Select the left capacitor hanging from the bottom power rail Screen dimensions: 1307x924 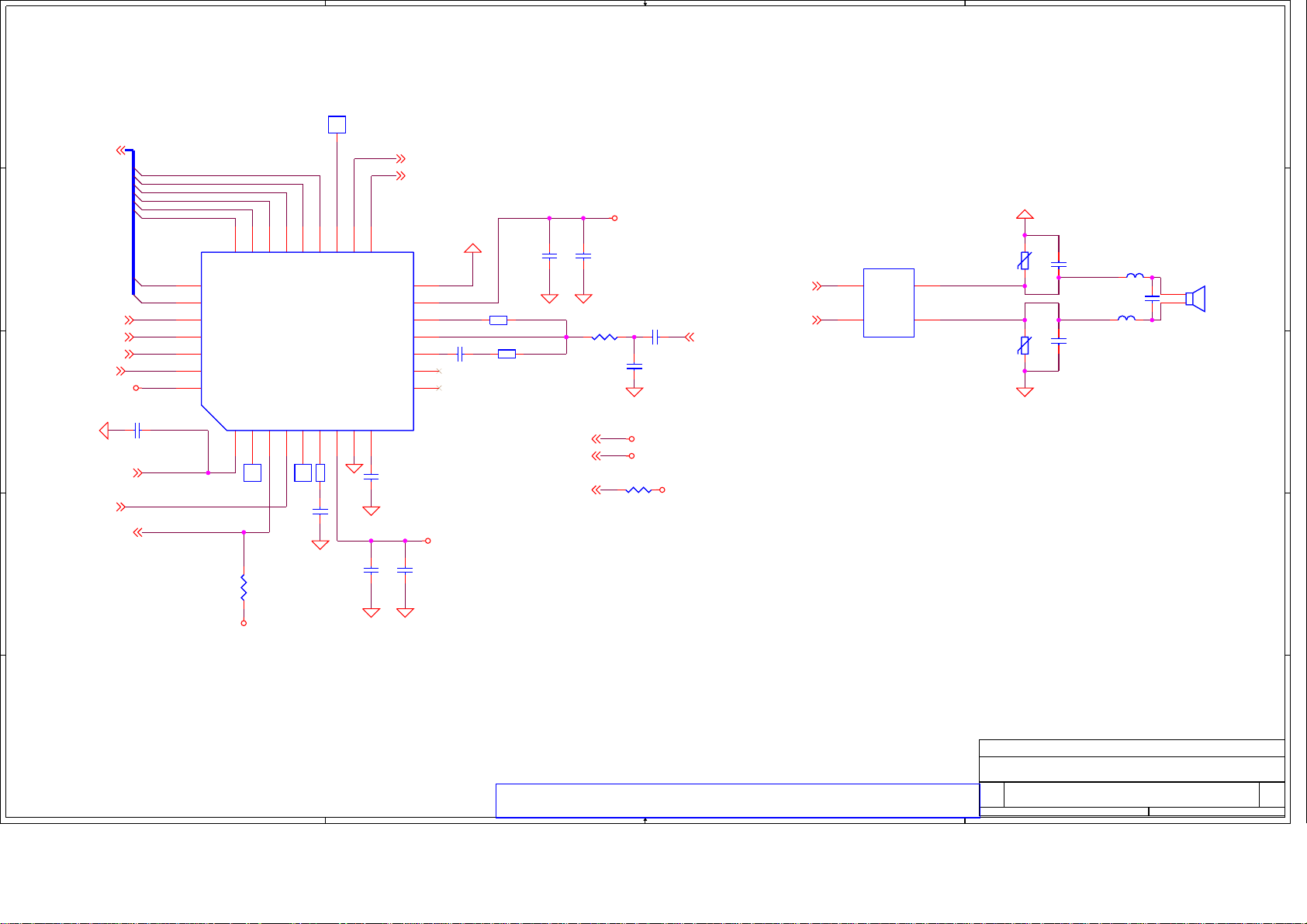point(372,569)
